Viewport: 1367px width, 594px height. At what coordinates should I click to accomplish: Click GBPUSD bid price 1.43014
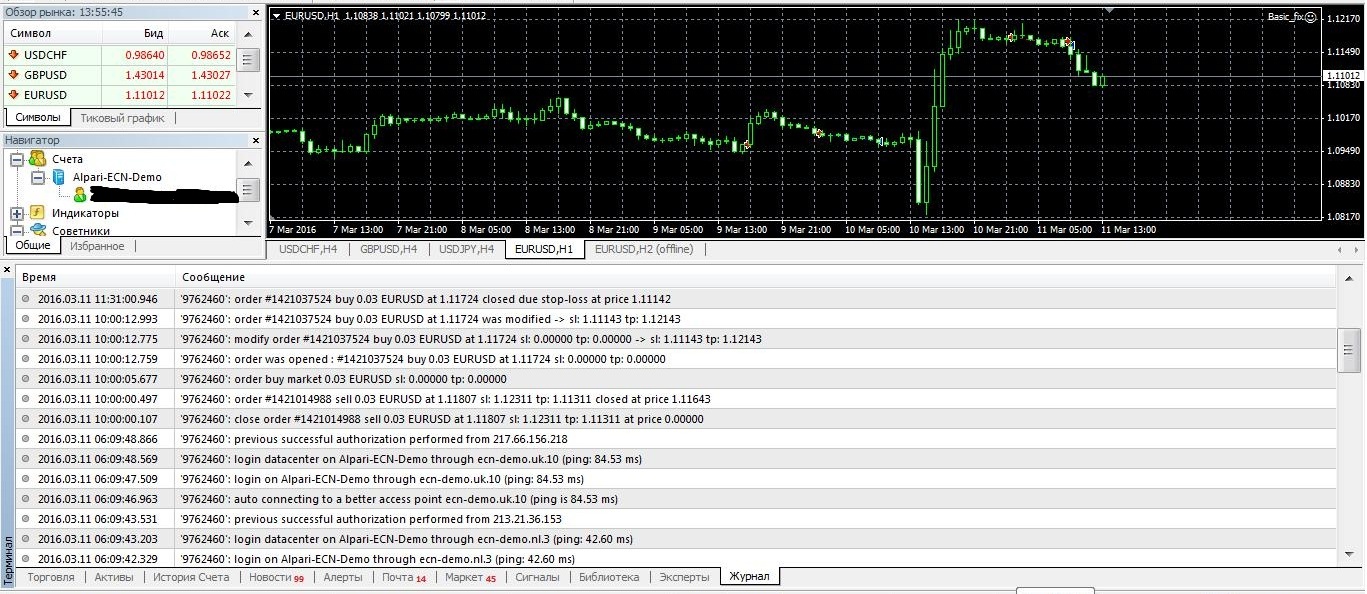[145, 75]
